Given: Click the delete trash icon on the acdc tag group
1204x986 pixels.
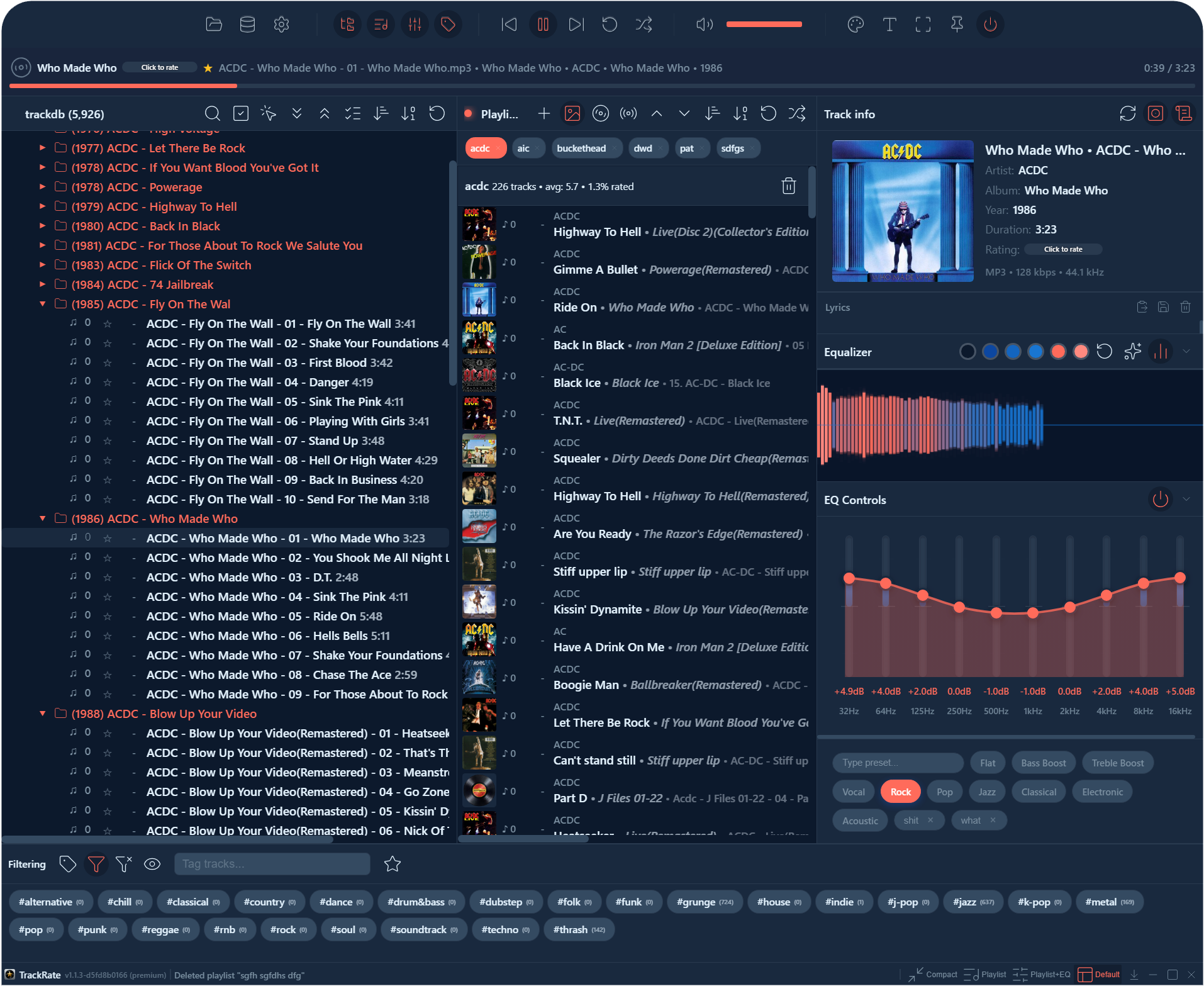Looking at the screenshot, I should [x=788, y=186].
